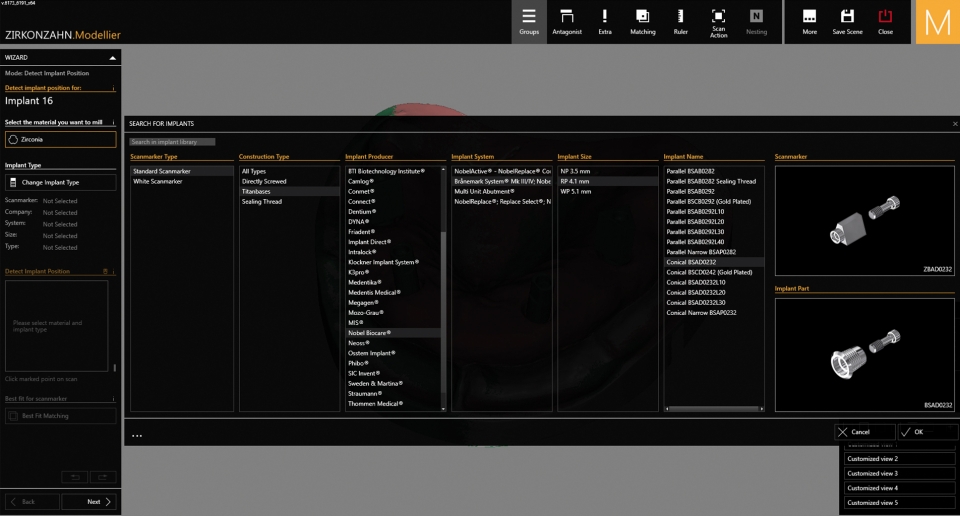Click the Search in implant library field

point(172,142)
